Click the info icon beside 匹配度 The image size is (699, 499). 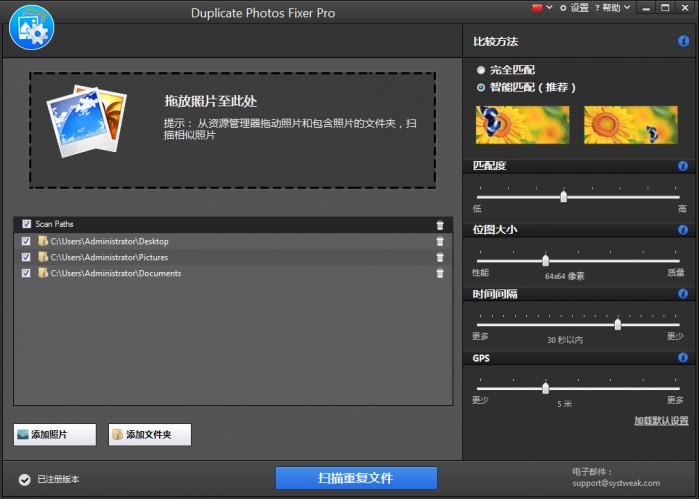(x=683, y=166)
